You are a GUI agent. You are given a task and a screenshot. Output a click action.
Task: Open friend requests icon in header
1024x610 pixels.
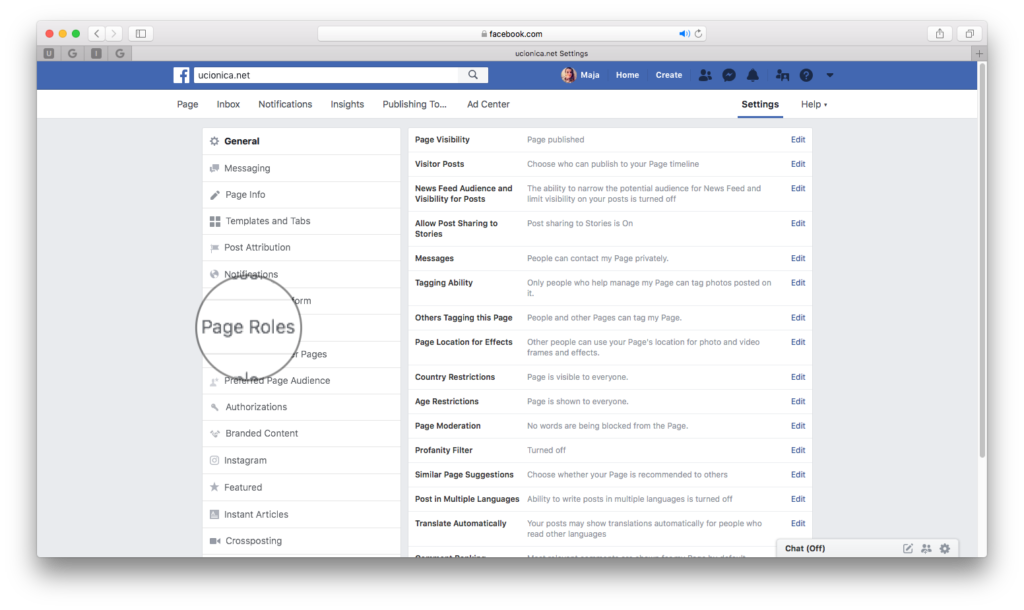click(706, 75)
